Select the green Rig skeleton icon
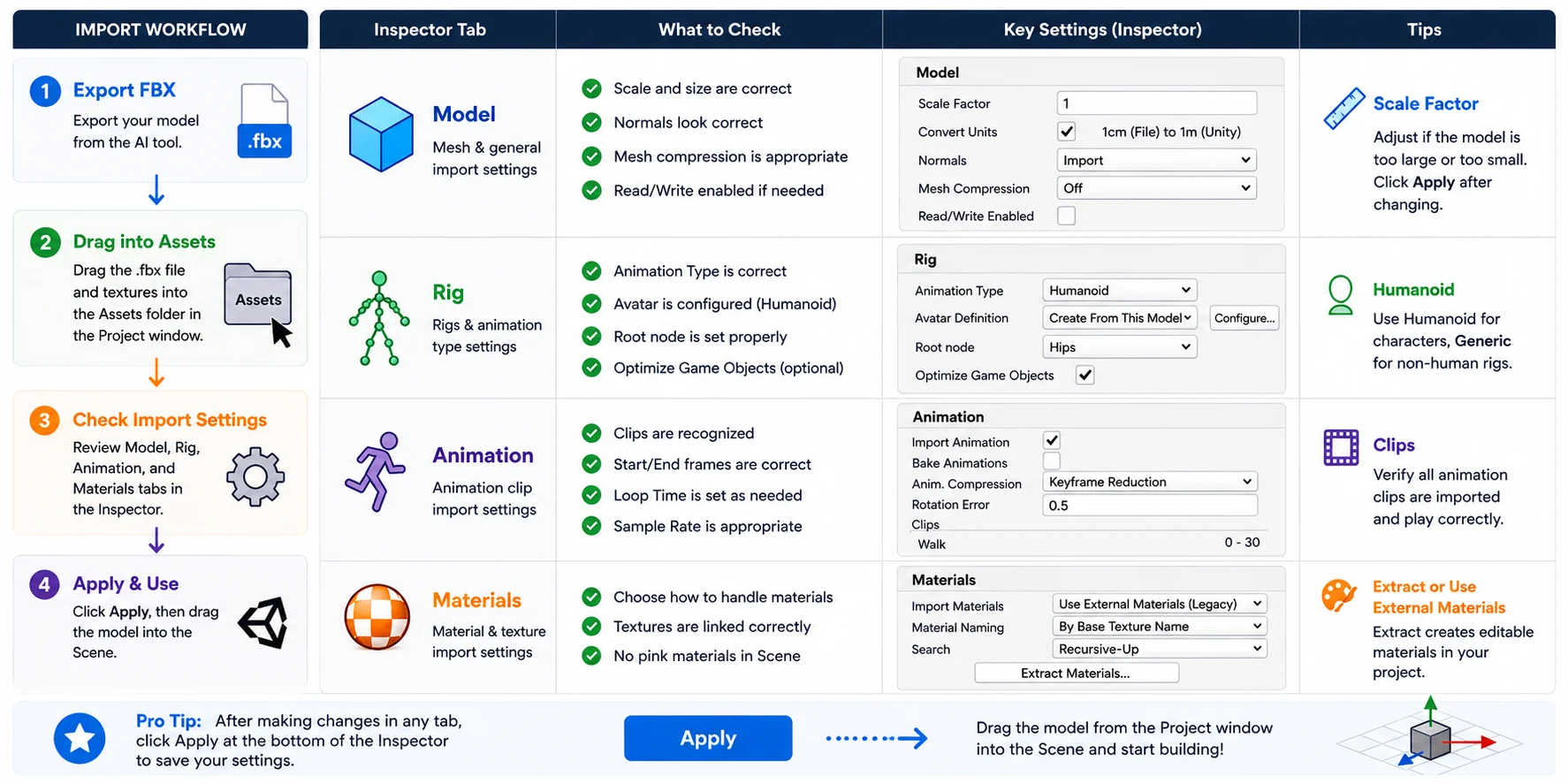Viewport: 1568px width, 784px height. pyautogui.click(x=379, y=318)
